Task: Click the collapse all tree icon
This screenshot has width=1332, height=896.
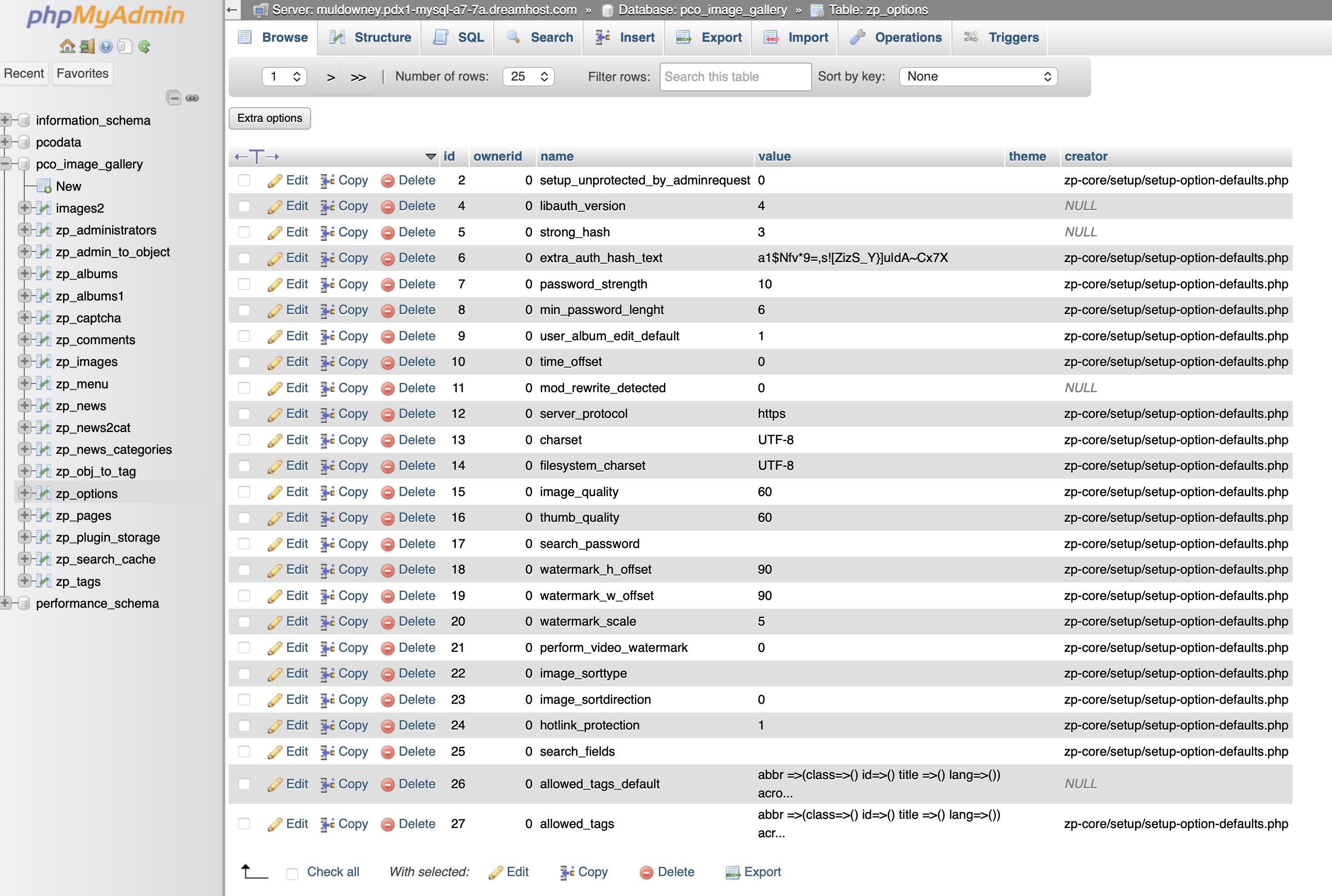Action: 174,98
